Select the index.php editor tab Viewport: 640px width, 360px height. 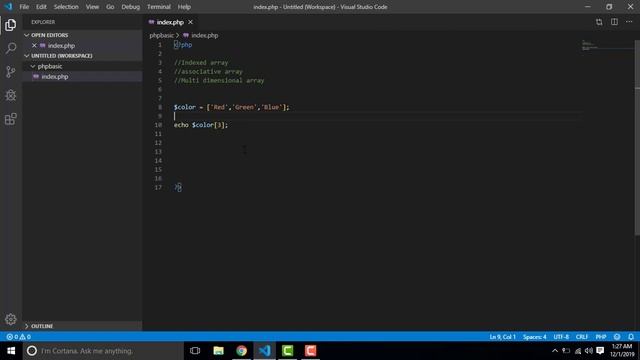(170, 22)
